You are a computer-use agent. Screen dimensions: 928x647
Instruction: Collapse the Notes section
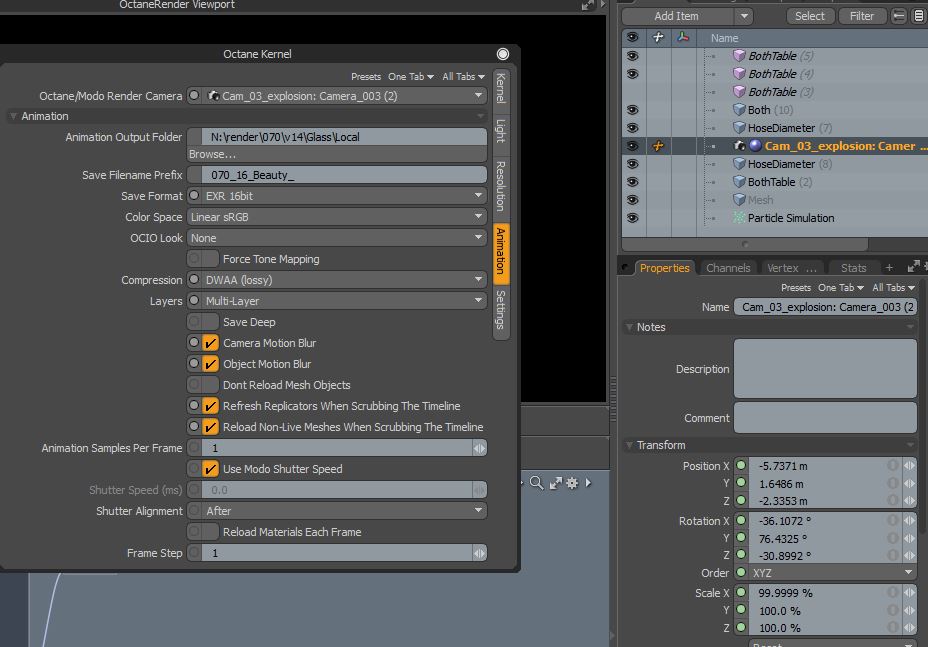click(629, 327)
